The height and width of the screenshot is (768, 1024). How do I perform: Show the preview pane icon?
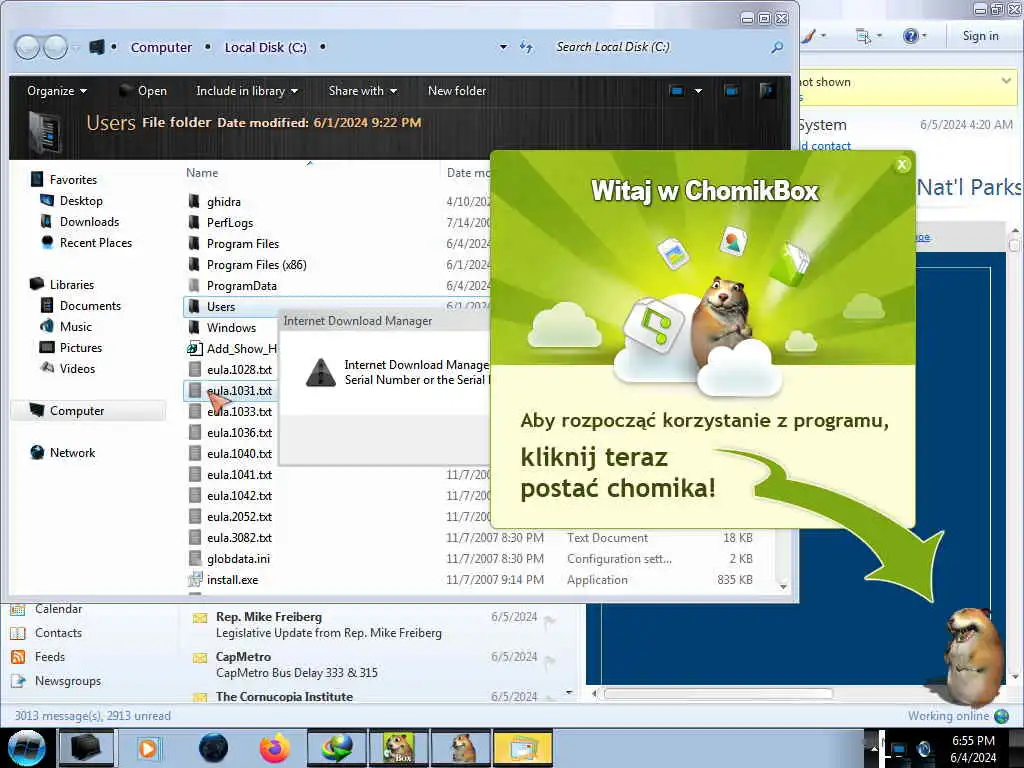click(x=731, y=91)
